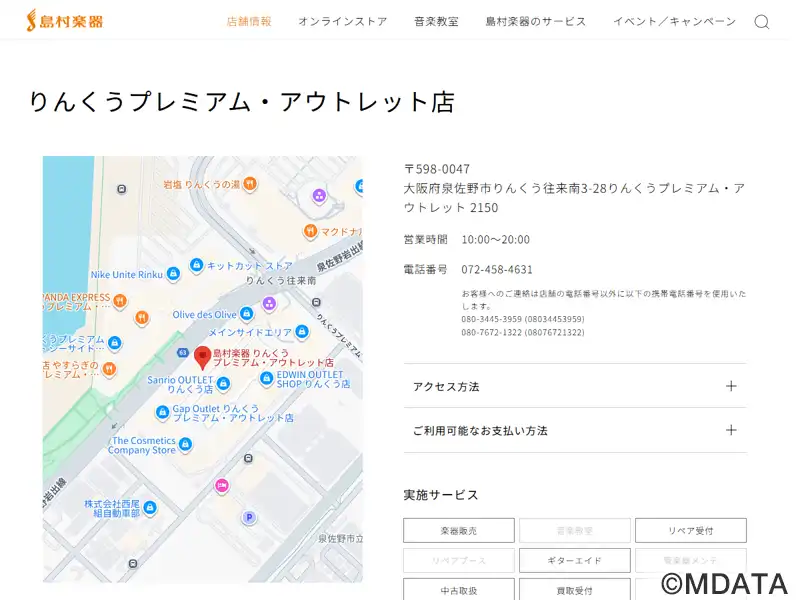Click the search magnifier icon in header
This screenshot has width=800, height=600.
click(761, 22)
